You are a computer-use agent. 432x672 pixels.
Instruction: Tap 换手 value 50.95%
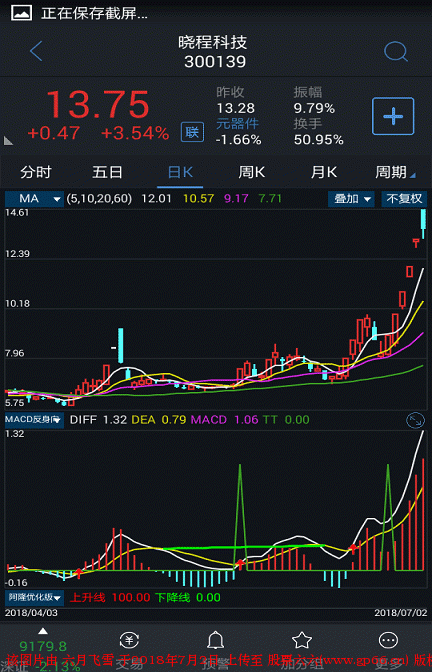coord(318,140)
